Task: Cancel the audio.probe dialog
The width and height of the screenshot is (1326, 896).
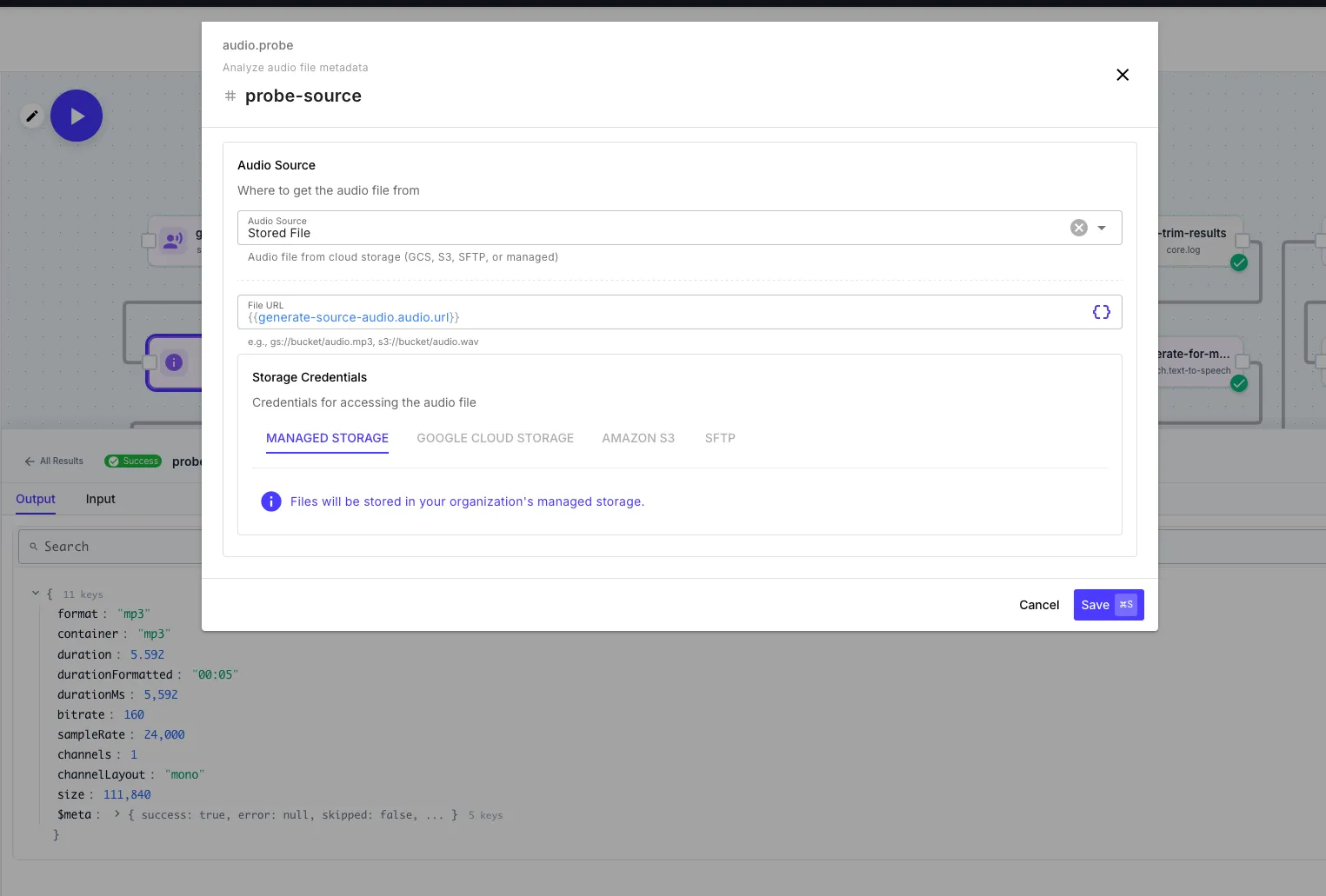Action: (x=1038, y=605)
